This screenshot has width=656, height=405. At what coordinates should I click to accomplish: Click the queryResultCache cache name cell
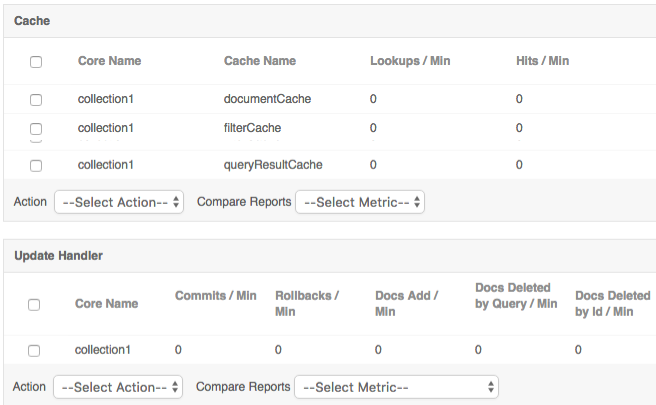point(273,164)
